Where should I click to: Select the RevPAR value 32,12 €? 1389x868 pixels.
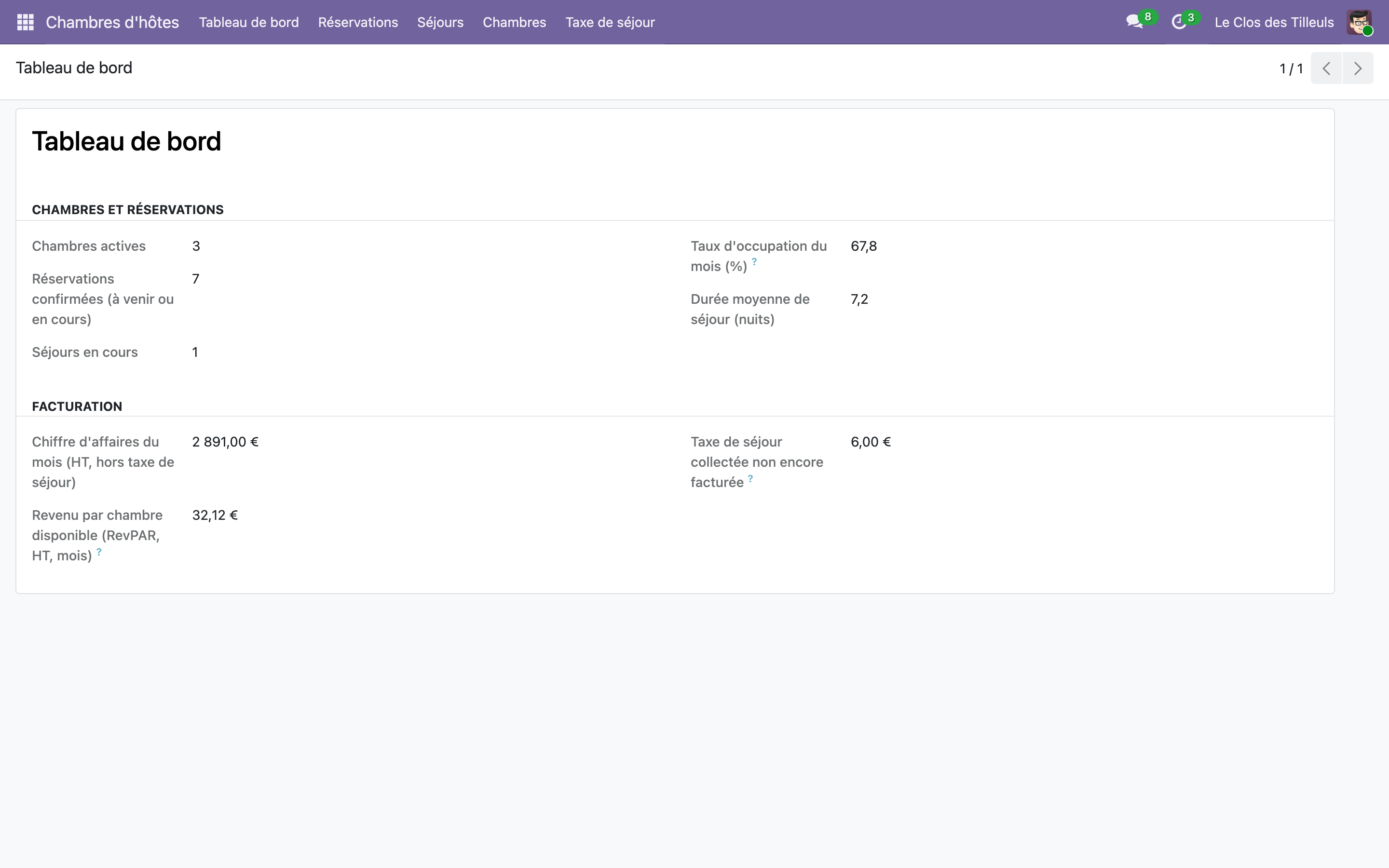pos(215,515)
